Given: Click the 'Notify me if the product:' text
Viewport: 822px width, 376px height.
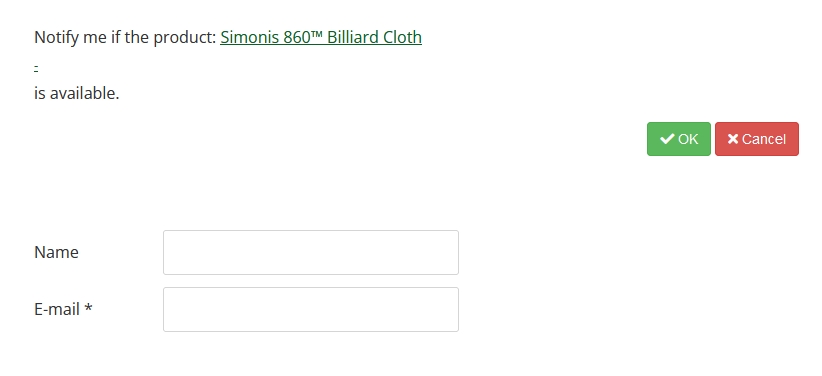Looking at the screenshot, I should [125, 37].
